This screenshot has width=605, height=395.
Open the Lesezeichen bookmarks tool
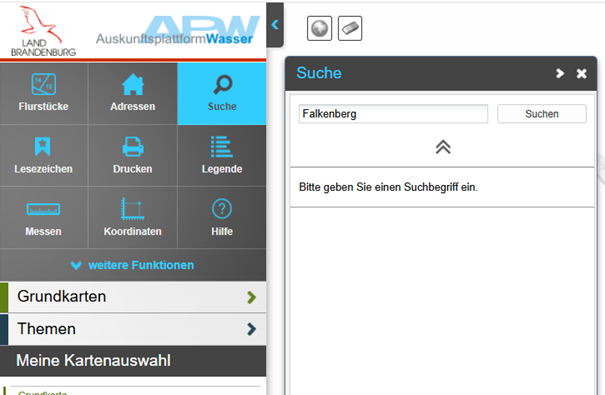pyautogui.click(x=44, y=156)
